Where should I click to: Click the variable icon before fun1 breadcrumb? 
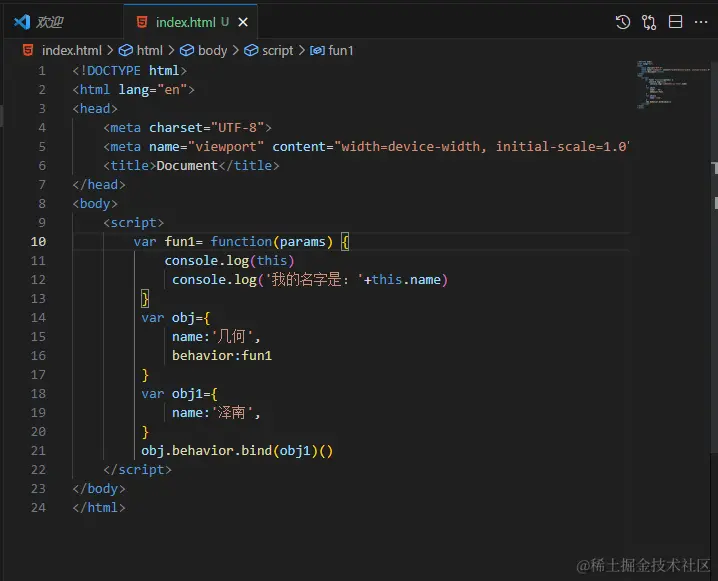point(317,50)
